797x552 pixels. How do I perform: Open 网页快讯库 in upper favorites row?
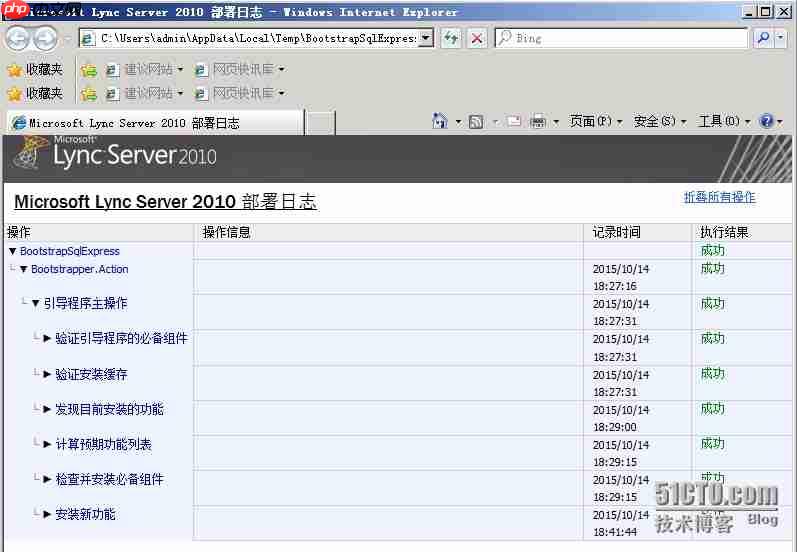coord(240,69)
